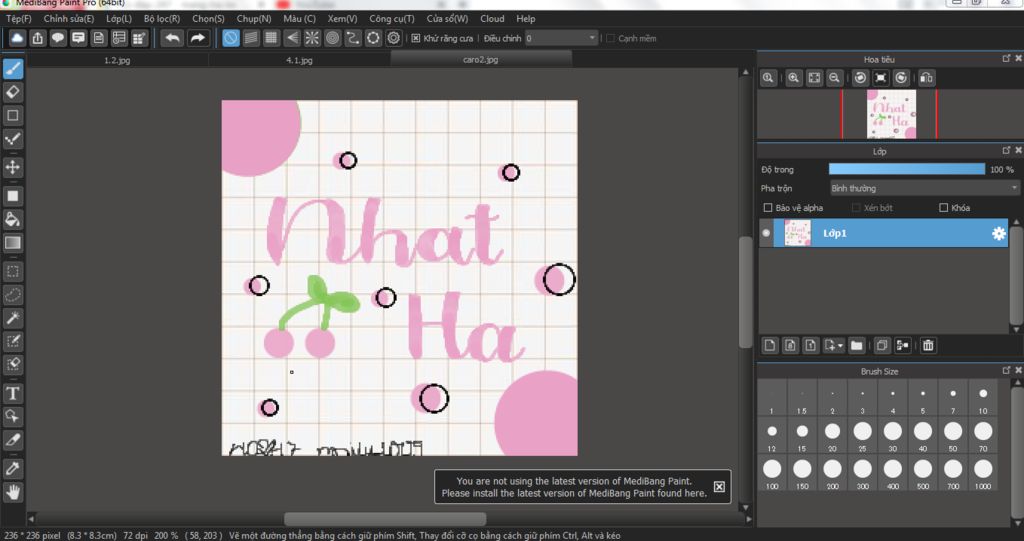Toggle the crisscross grid snap guide

271,38
